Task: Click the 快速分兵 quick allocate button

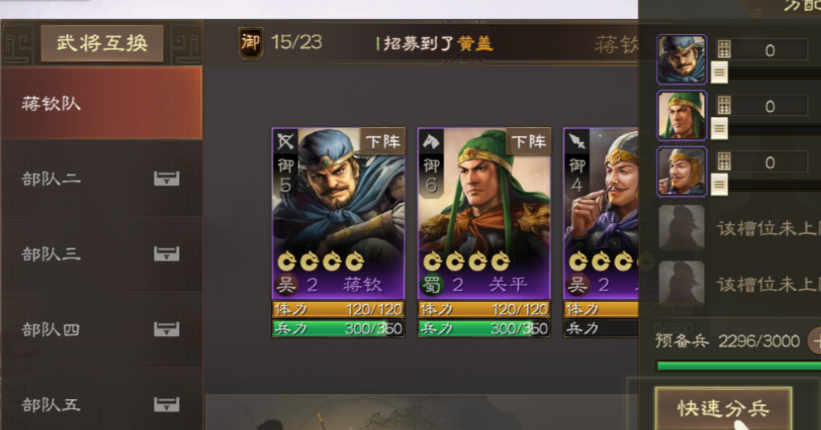Action: [723, 409]
